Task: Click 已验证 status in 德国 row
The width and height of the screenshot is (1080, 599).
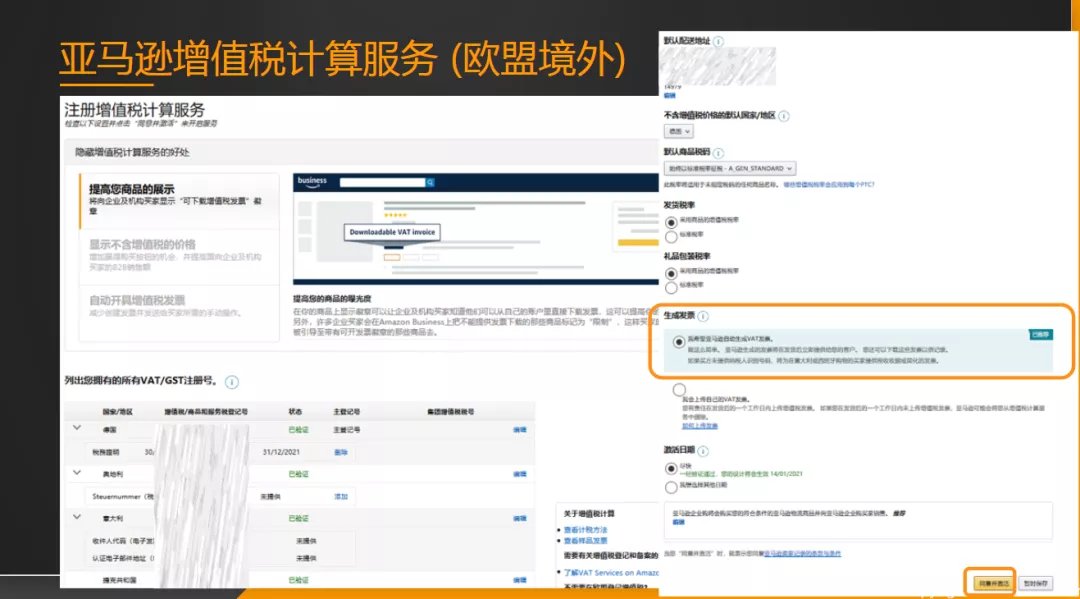Action: pos(298,430)
